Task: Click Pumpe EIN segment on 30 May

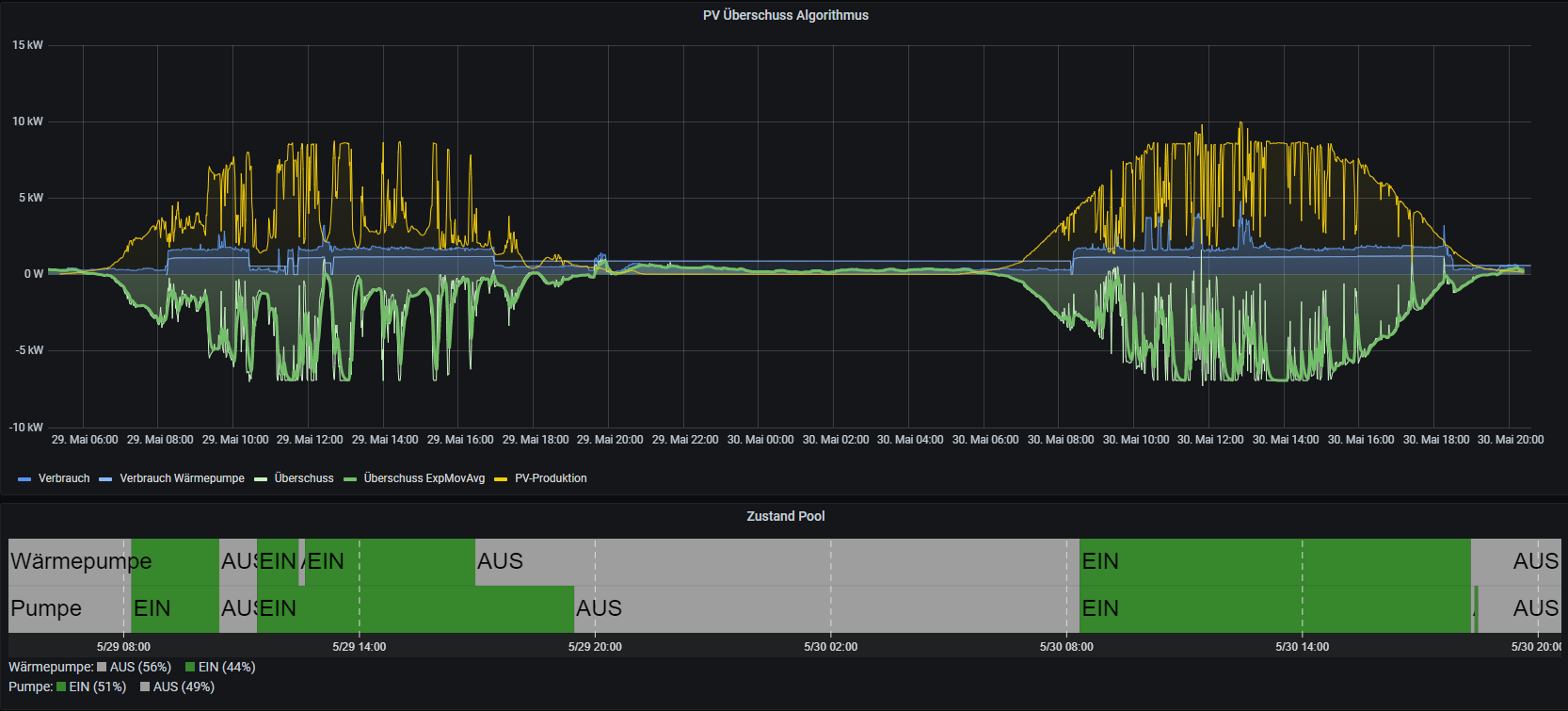Action: click(1275, 608)
